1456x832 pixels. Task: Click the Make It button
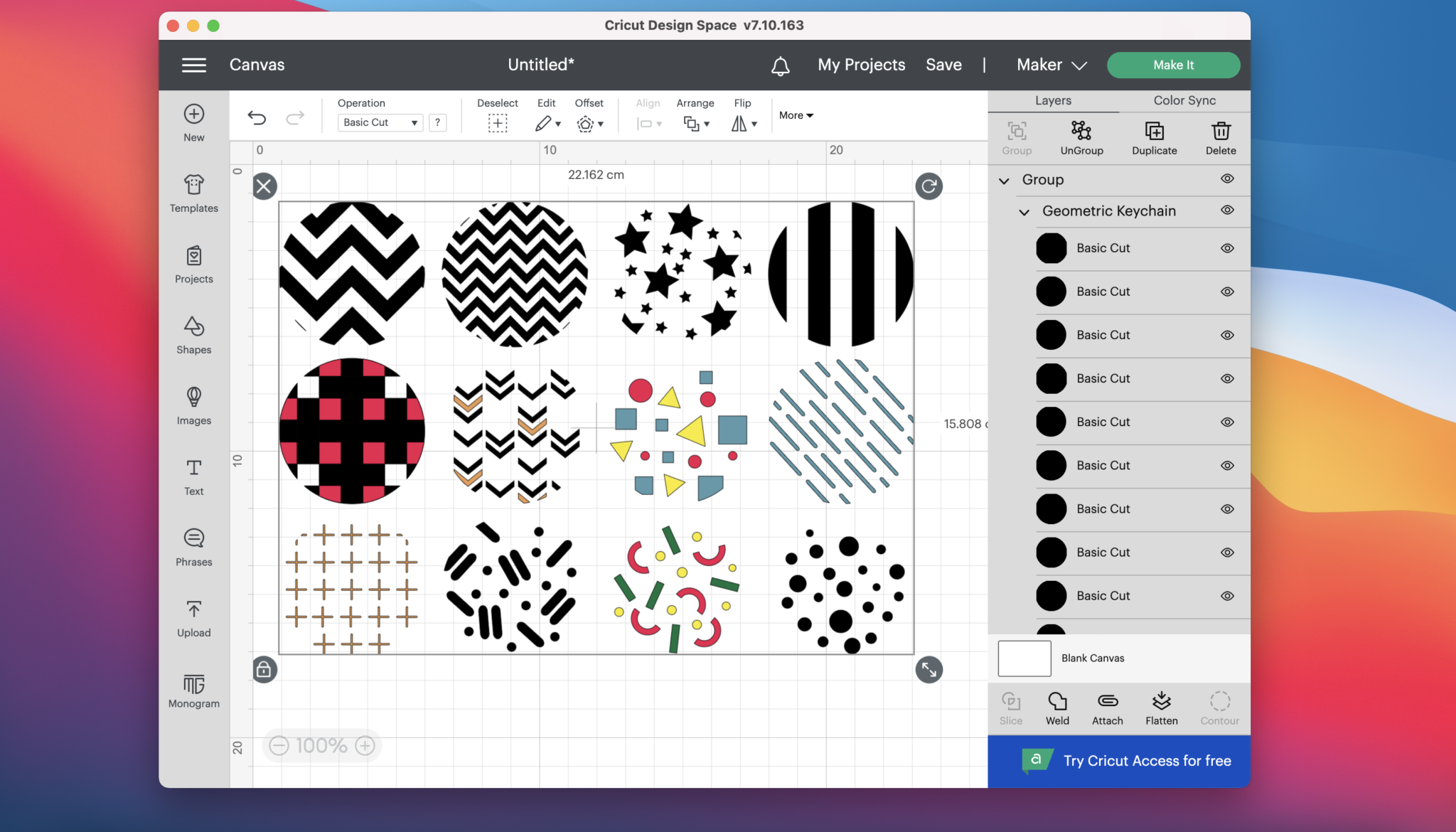point(1173,63)
